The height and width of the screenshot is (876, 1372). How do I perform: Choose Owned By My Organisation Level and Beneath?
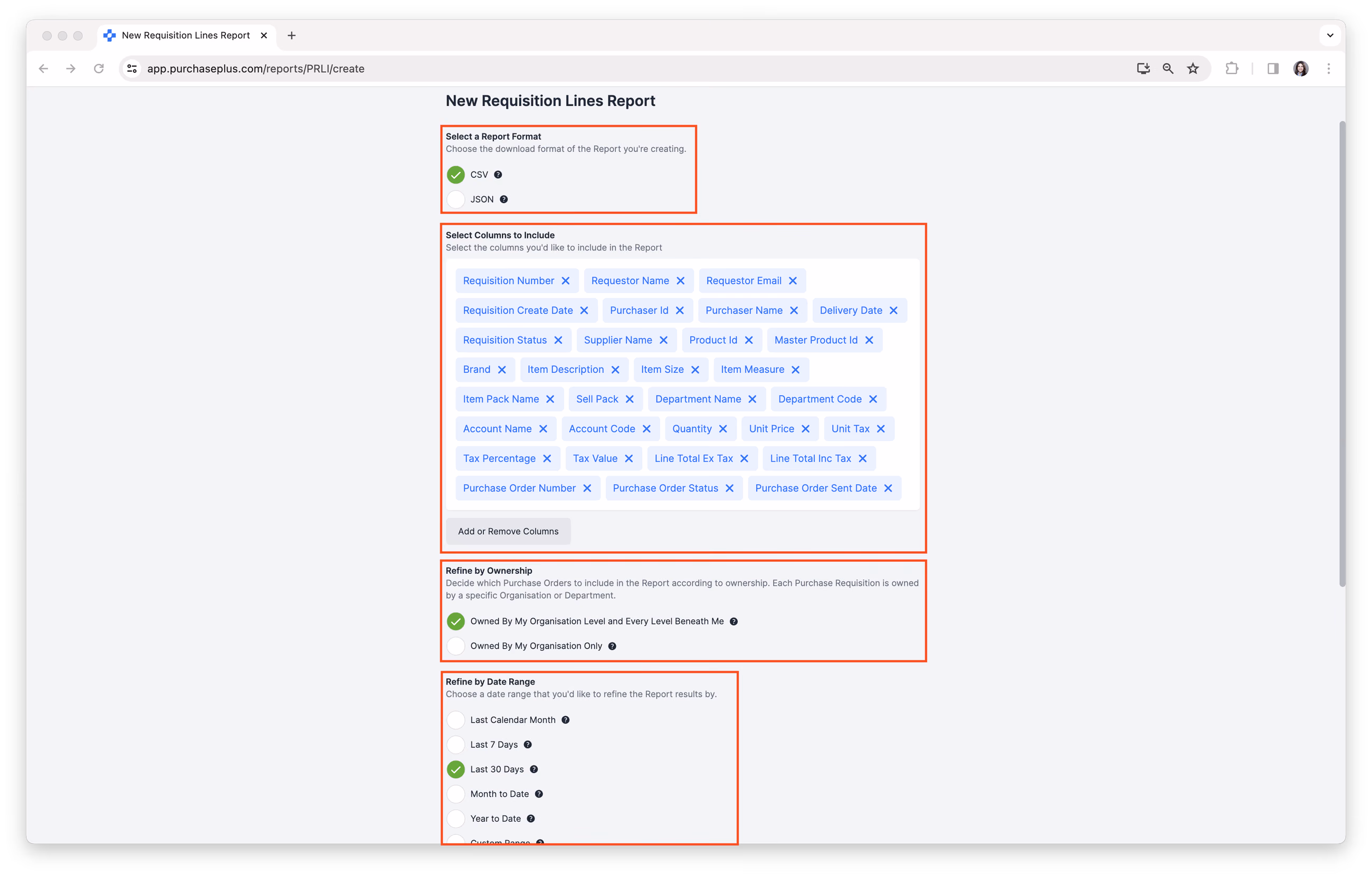456,621
